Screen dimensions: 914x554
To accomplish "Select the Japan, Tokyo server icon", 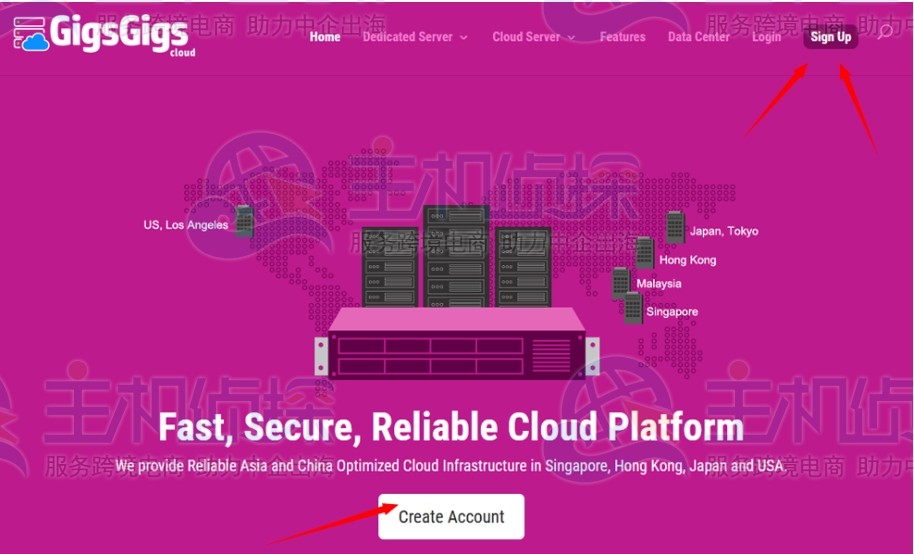I will click(675, 227).
